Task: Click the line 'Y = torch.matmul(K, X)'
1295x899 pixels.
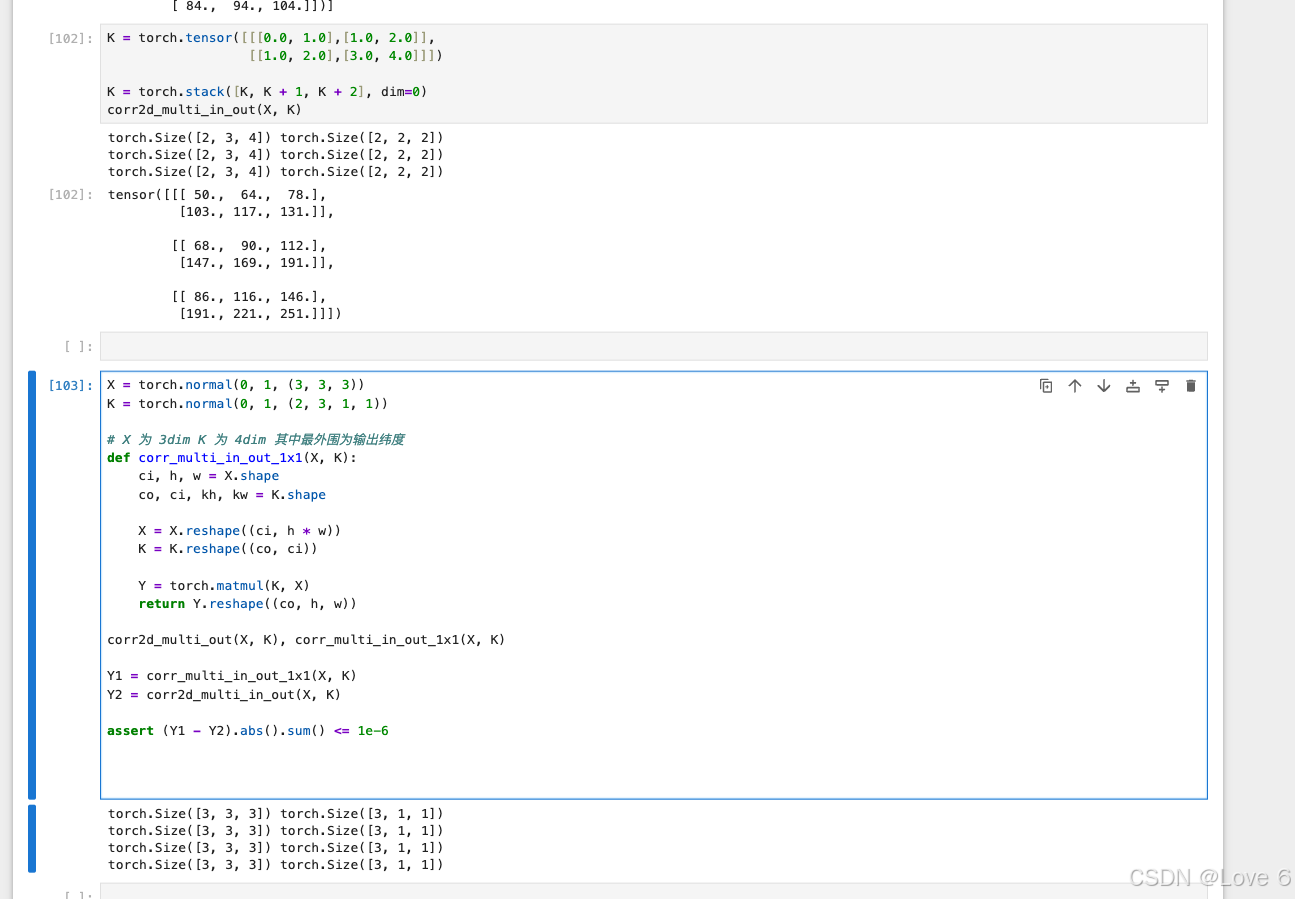Action: click(x=224, y=586)
